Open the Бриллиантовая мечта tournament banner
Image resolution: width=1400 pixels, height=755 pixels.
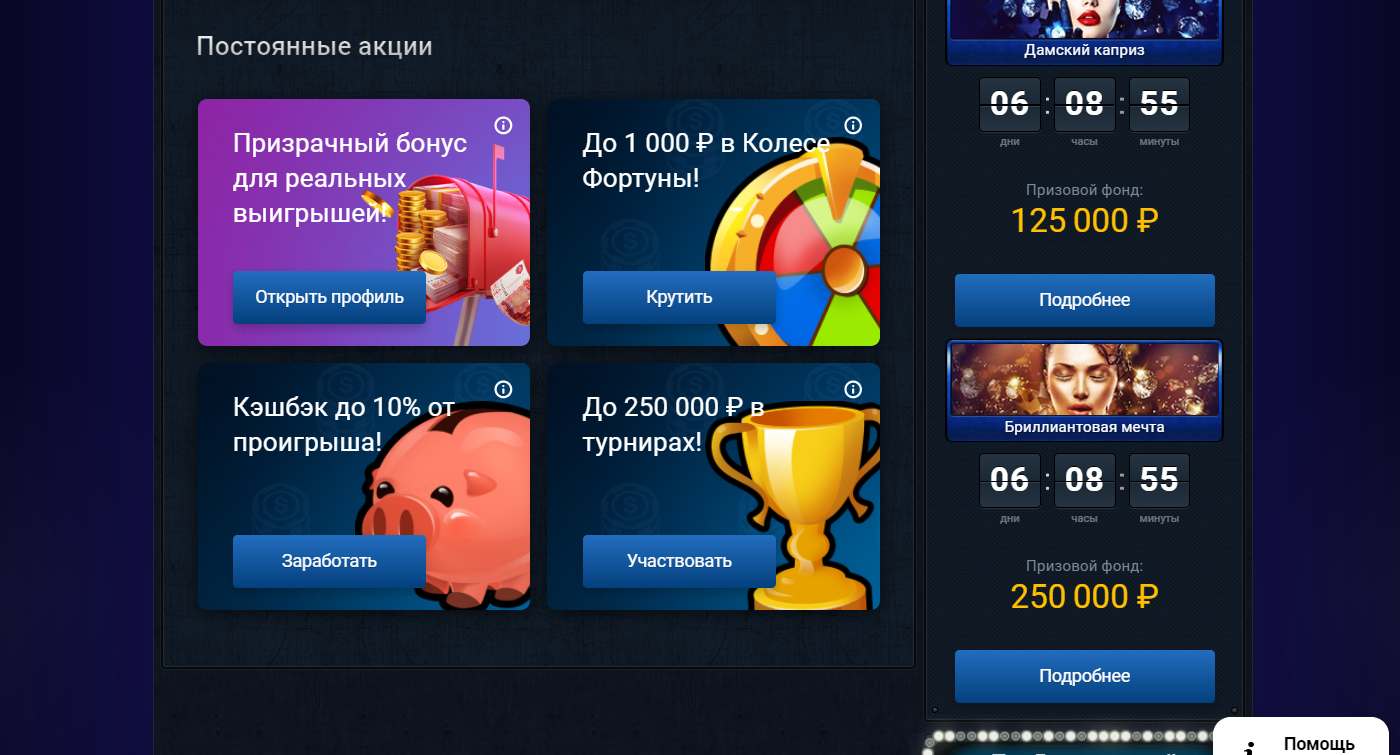point(1084,391)
